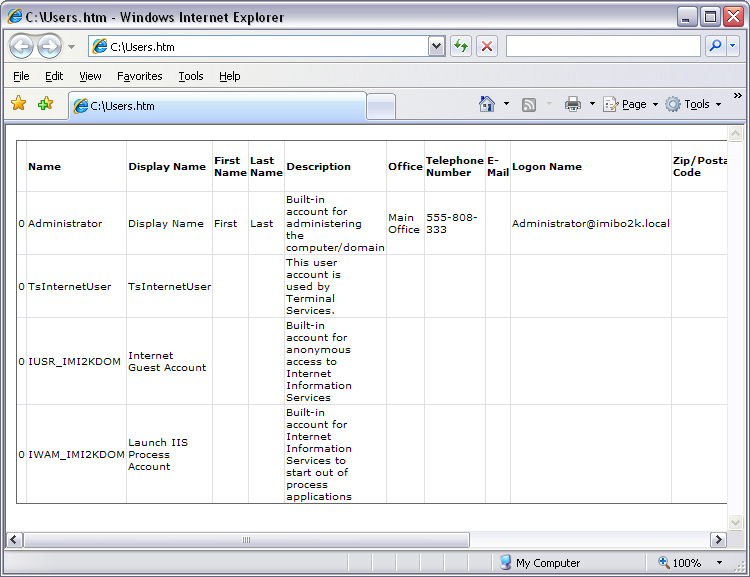Screen dimensions: 750x577
Task: Click the Home icon
Action: tap(487, 104)
